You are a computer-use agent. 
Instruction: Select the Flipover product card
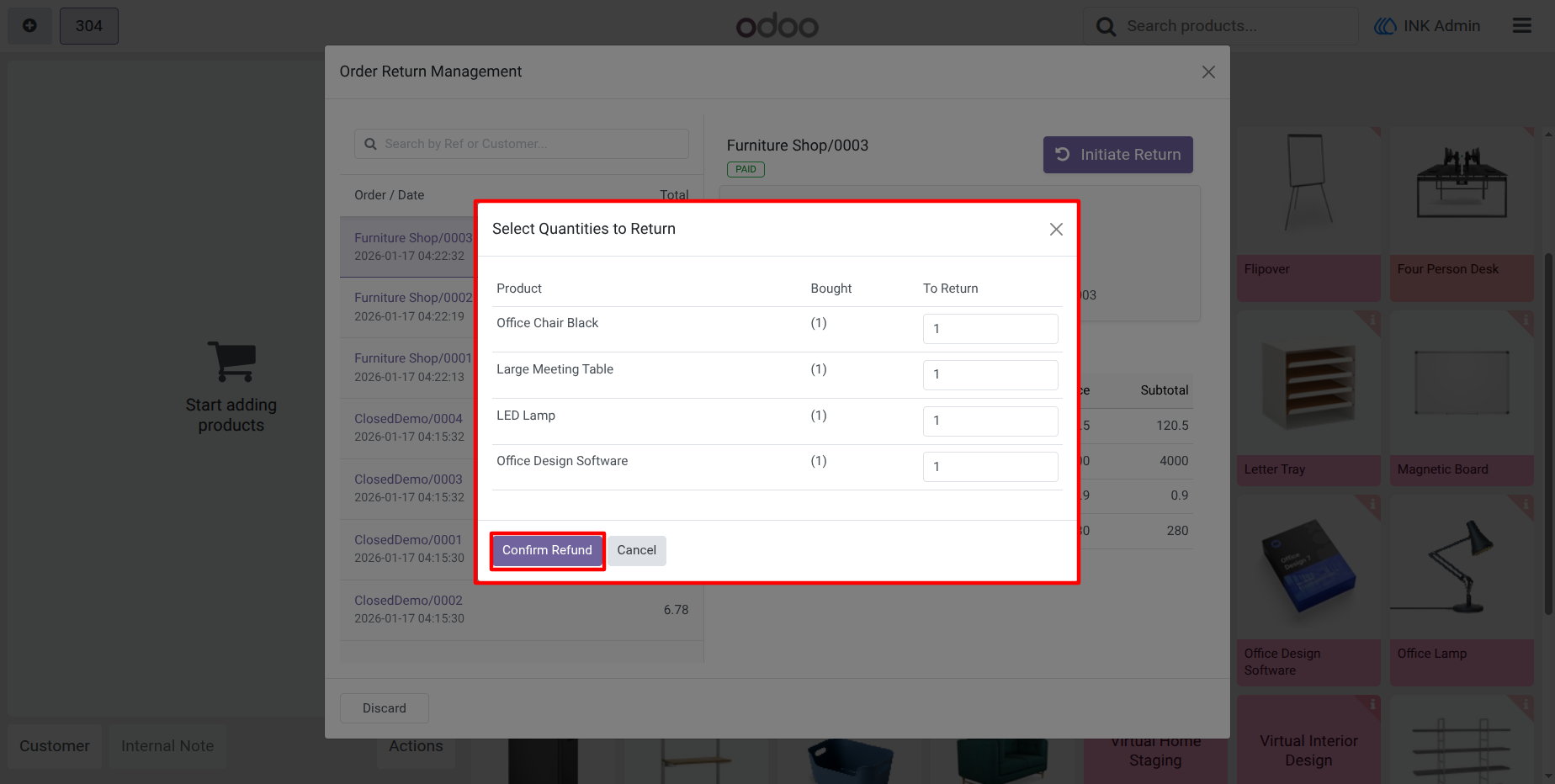pyautogui.click(x=1308, y=215)
